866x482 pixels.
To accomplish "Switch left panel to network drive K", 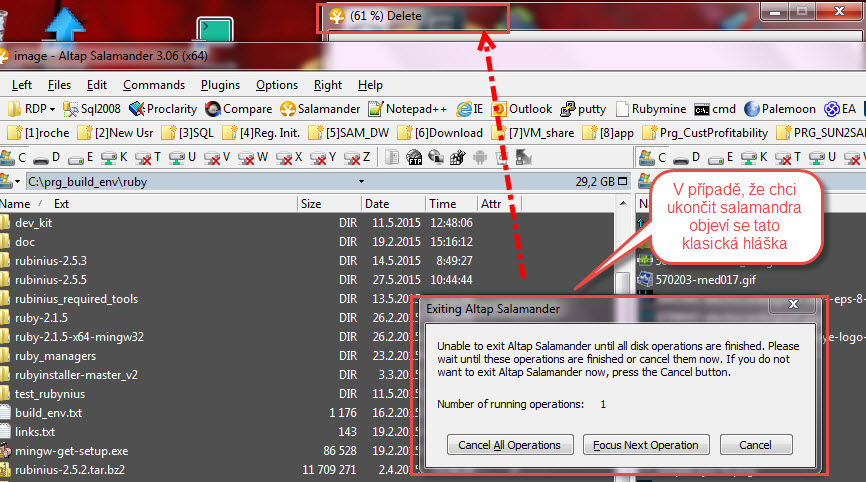I will click(114, 157).
